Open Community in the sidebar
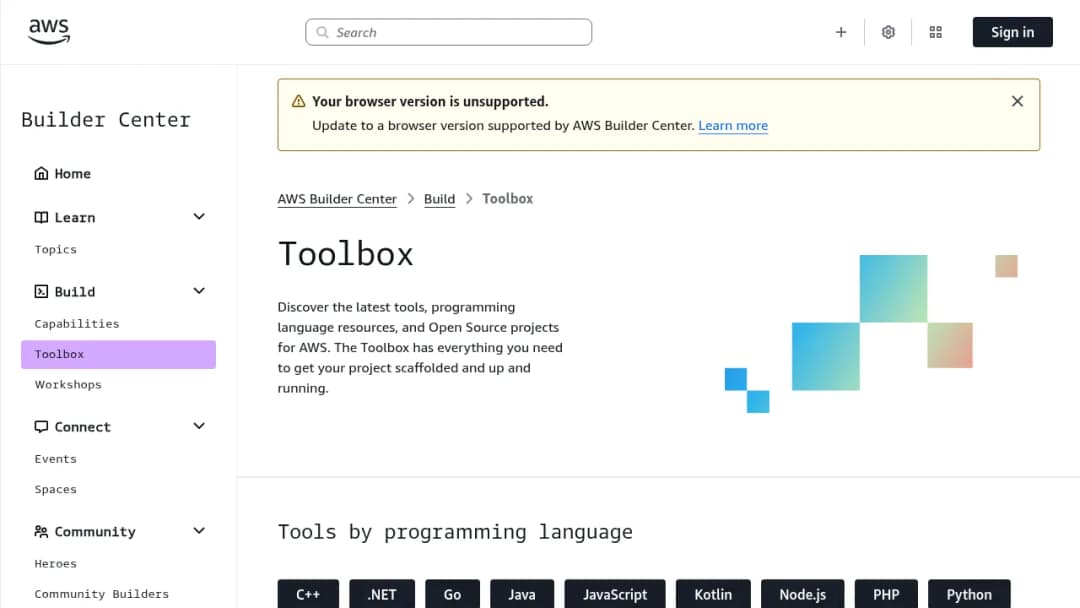The height and width of the screenshot is (608, 1080). pos(95,532)
